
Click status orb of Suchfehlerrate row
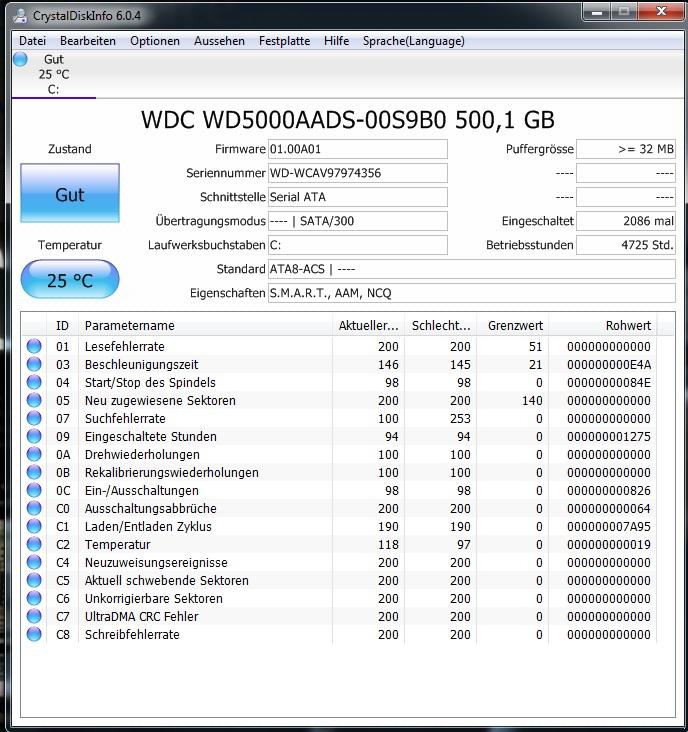[x=34, y=418]
